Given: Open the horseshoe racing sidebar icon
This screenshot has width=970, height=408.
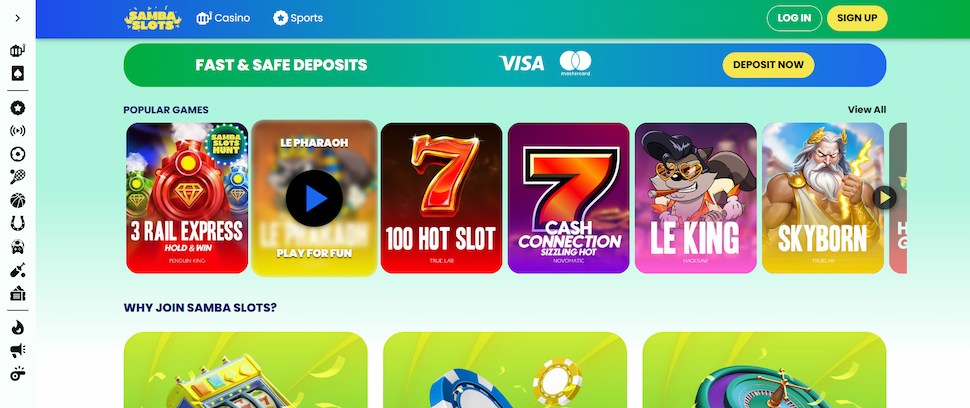Looking at the screenshot, I should tap(17, 223).
